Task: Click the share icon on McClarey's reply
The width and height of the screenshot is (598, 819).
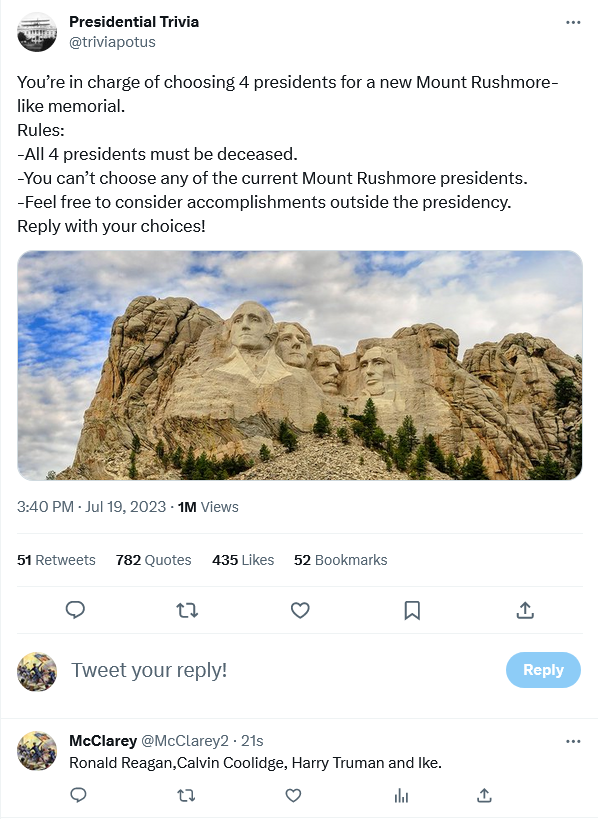Action: point(484,795)
